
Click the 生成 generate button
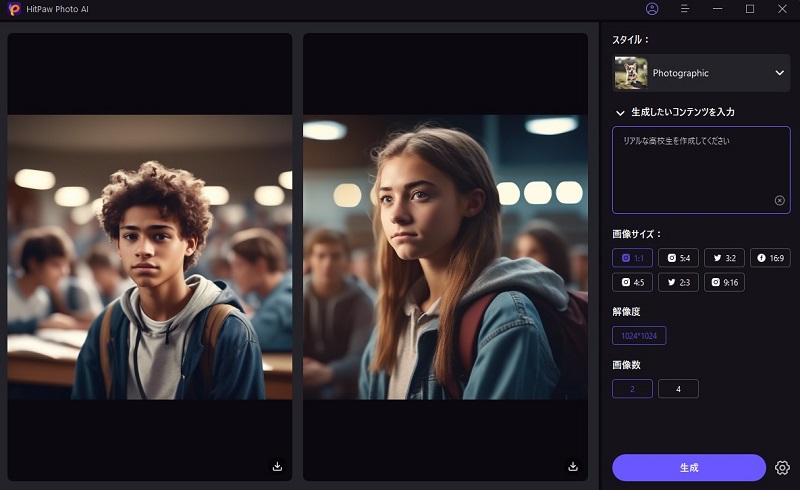point(689,467)
